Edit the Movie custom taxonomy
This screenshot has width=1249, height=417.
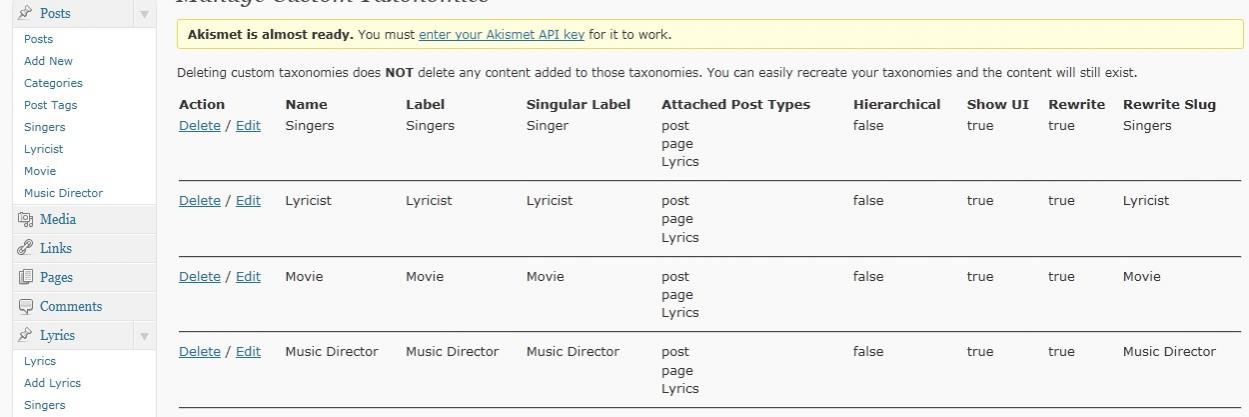248,277
